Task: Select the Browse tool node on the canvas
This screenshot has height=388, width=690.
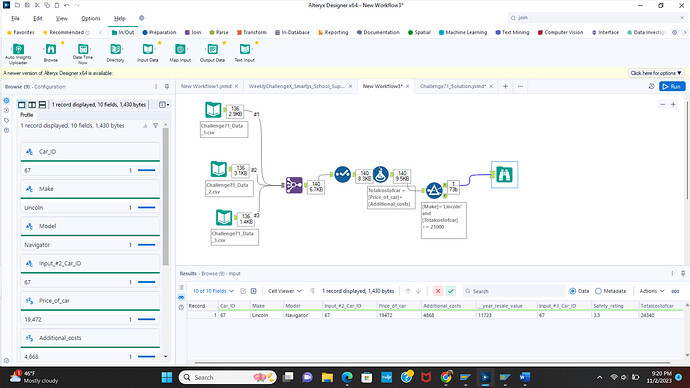Action: tap(504, 175)
